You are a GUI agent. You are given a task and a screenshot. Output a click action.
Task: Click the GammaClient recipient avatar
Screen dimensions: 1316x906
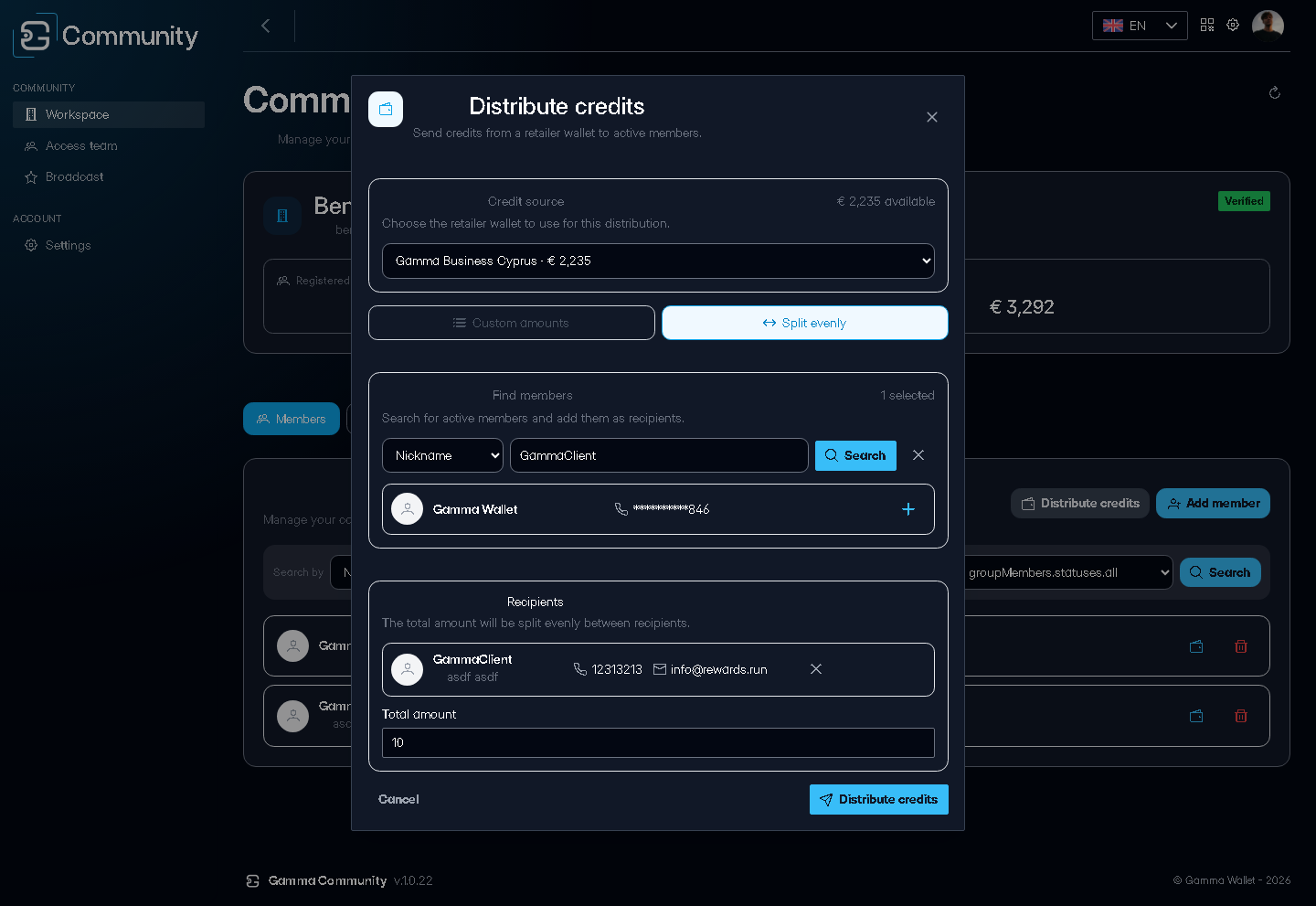pyautogui.click(x=408, y=669)
